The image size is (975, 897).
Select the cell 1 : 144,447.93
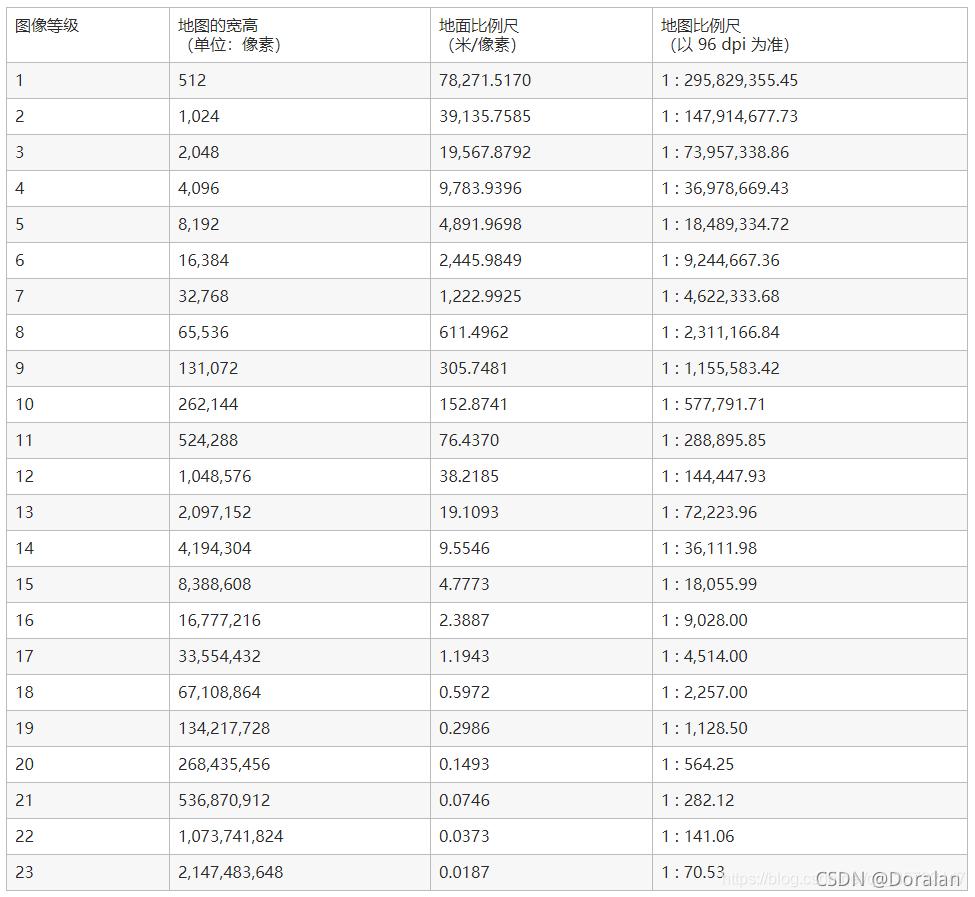point(714,476)
